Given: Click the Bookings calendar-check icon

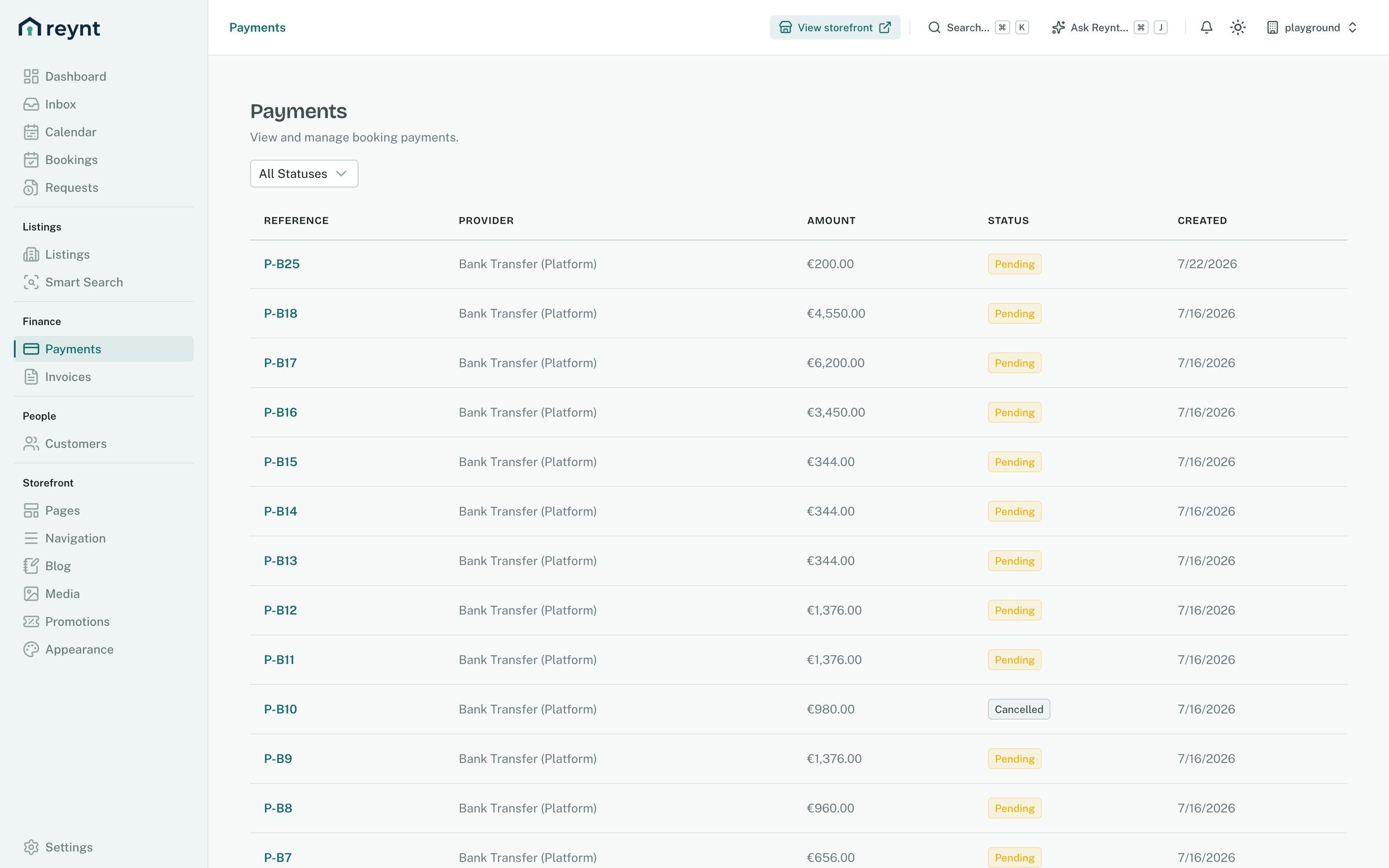Looking at the screenshot, I should [x=31, y=159].
